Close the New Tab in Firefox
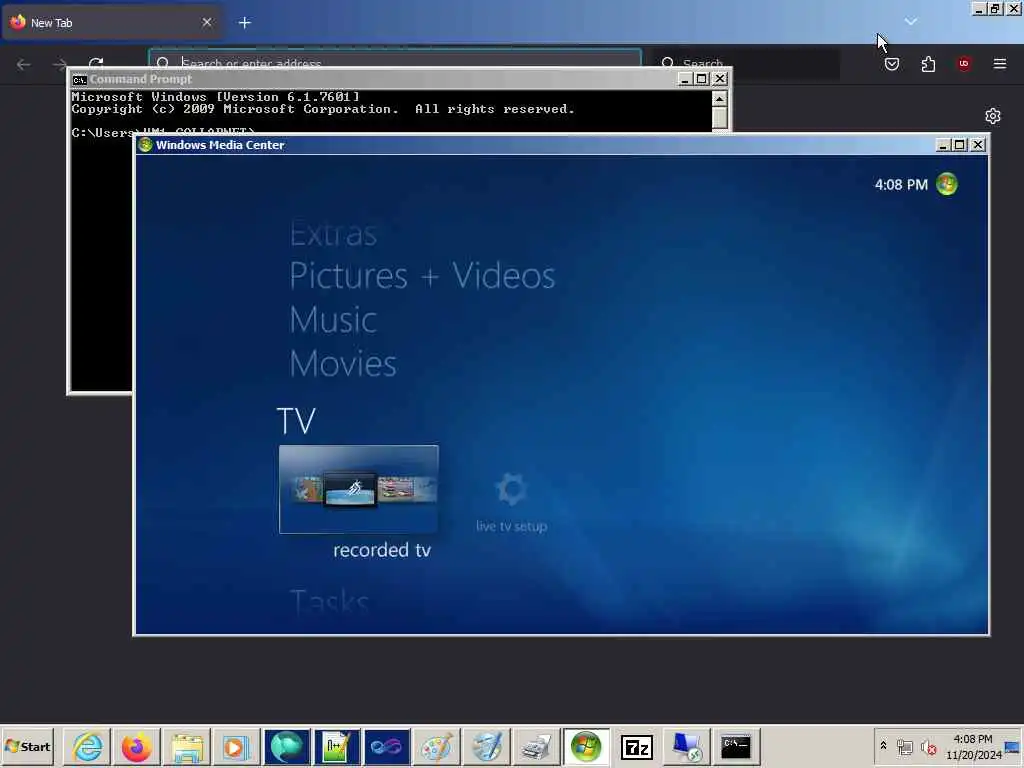The height and width of the screenshot is (768, 1024). point(207,22)
